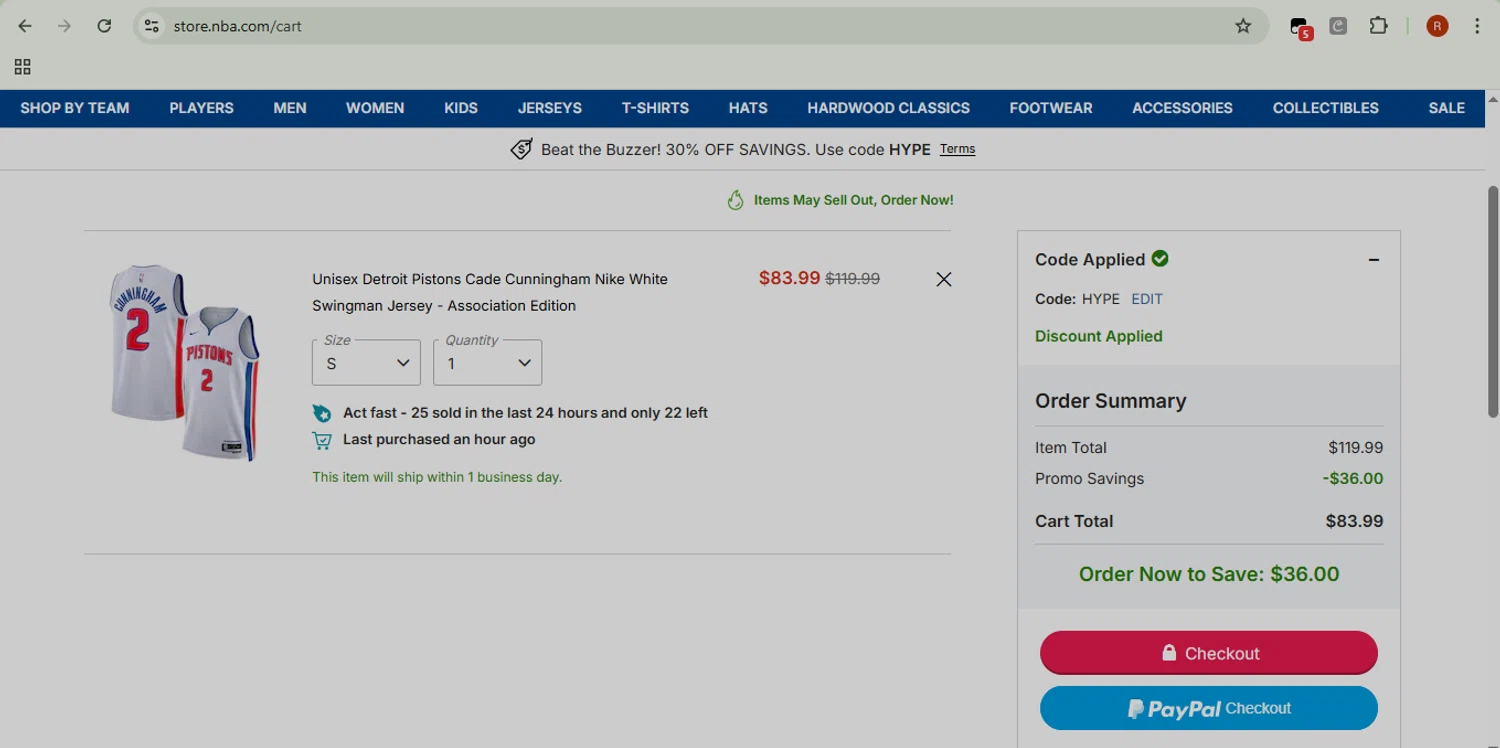Click the gray square extension icon next to the puzzle

point(1338,26)
